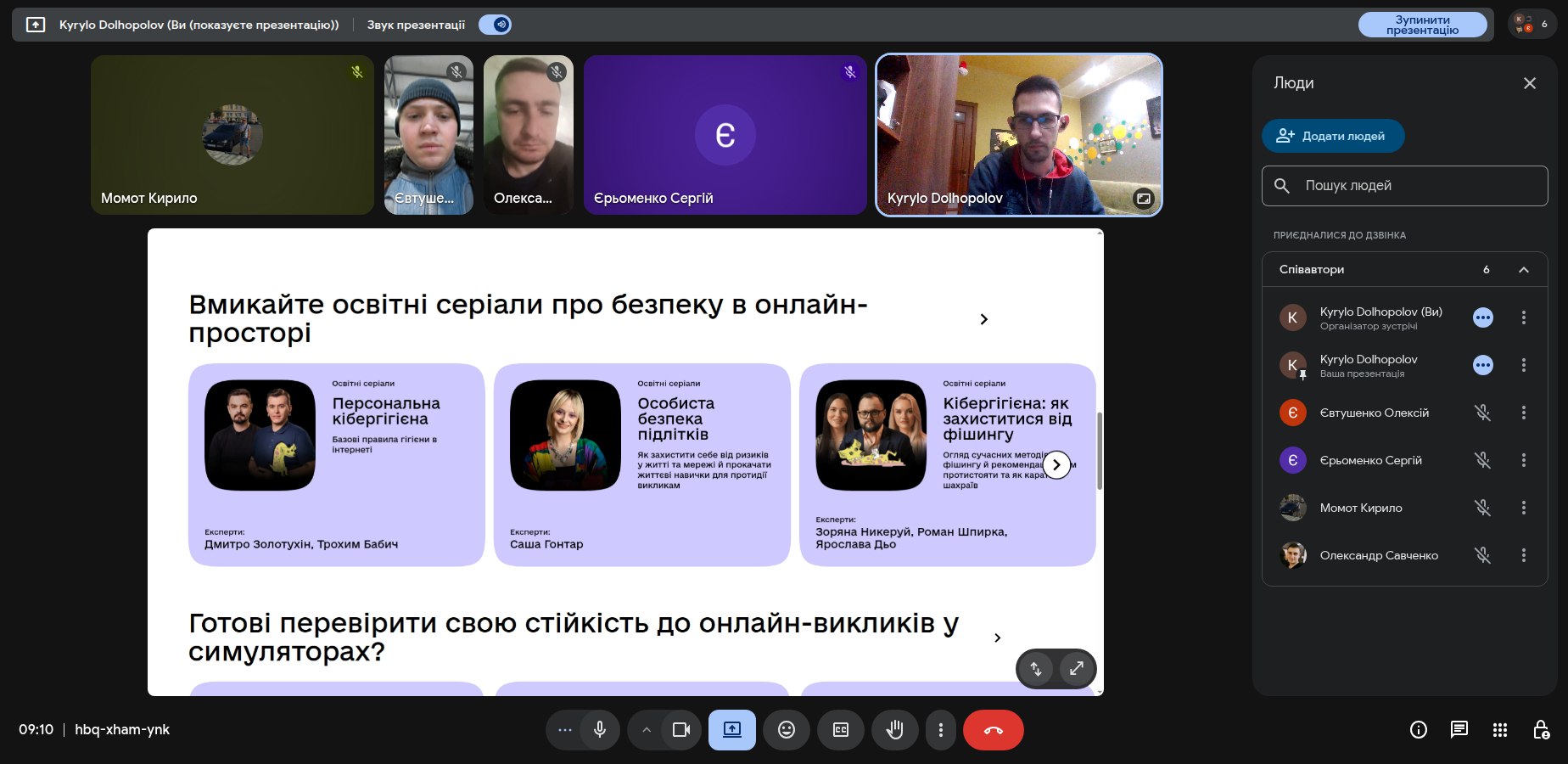Turn off the camera
This screenshot has width=1568, height=764.
pyautogui.click(x=680, y=730)
